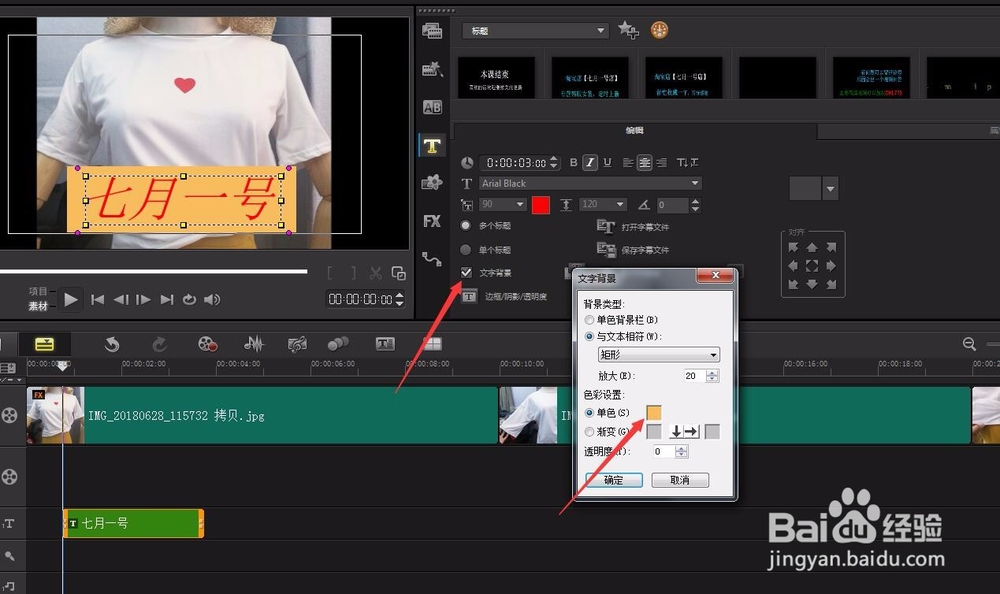1000x594 pixels.
Task: Click the 确定 button in the dialog
Action: (613, 479)
